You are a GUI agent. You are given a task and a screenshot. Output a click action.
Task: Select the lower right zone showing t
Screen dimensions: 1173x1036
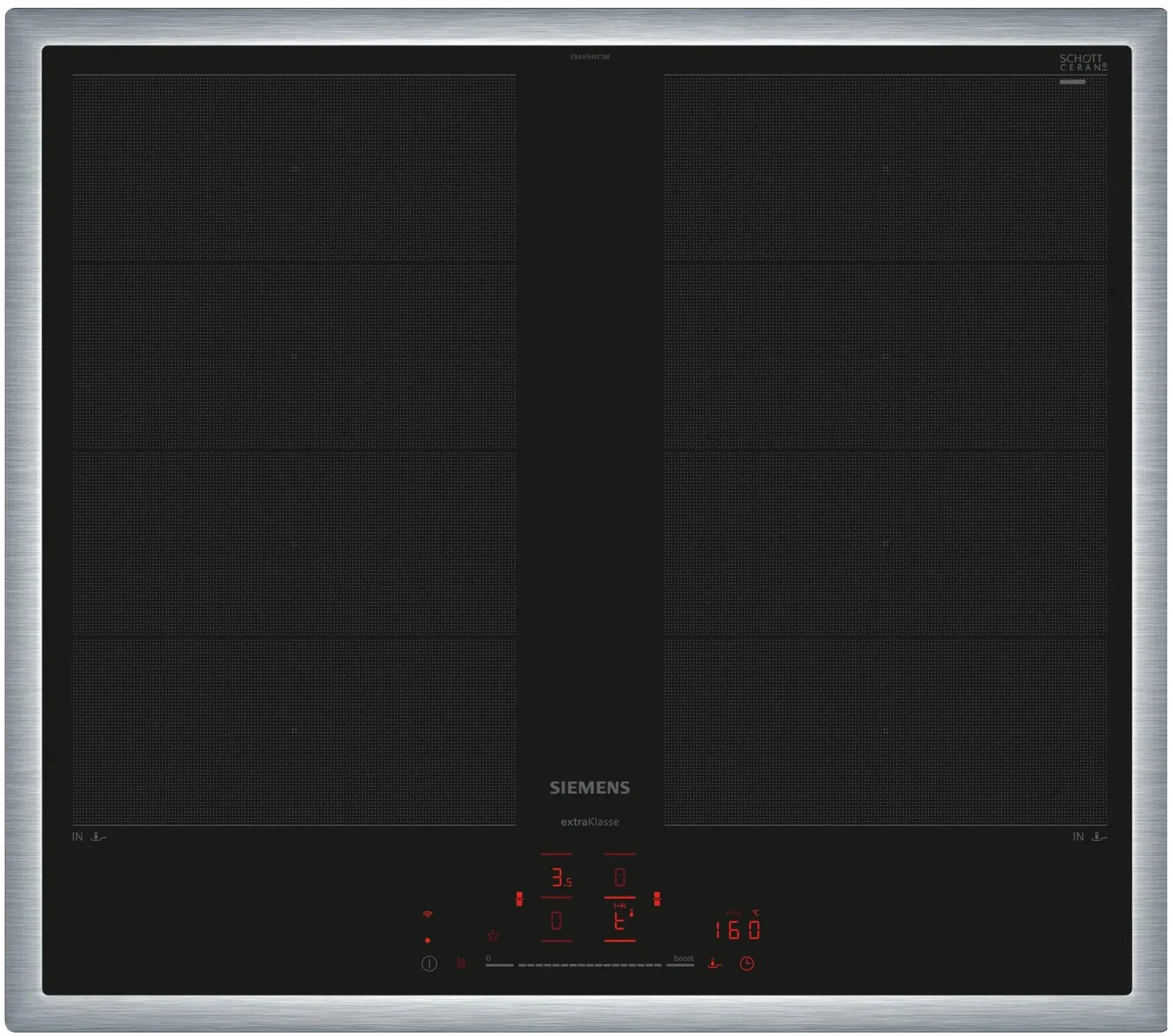point(620,921)
